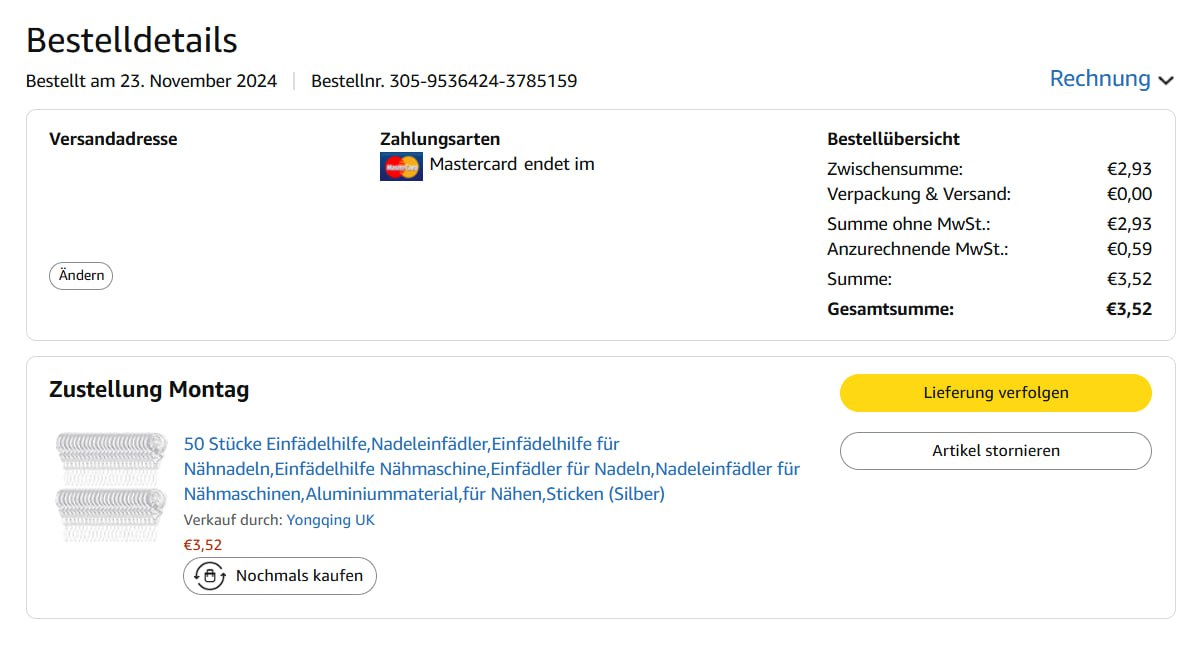The image size is (1192, 645).
Task: Open the Yongqing UK seller link
Action: 330,520
